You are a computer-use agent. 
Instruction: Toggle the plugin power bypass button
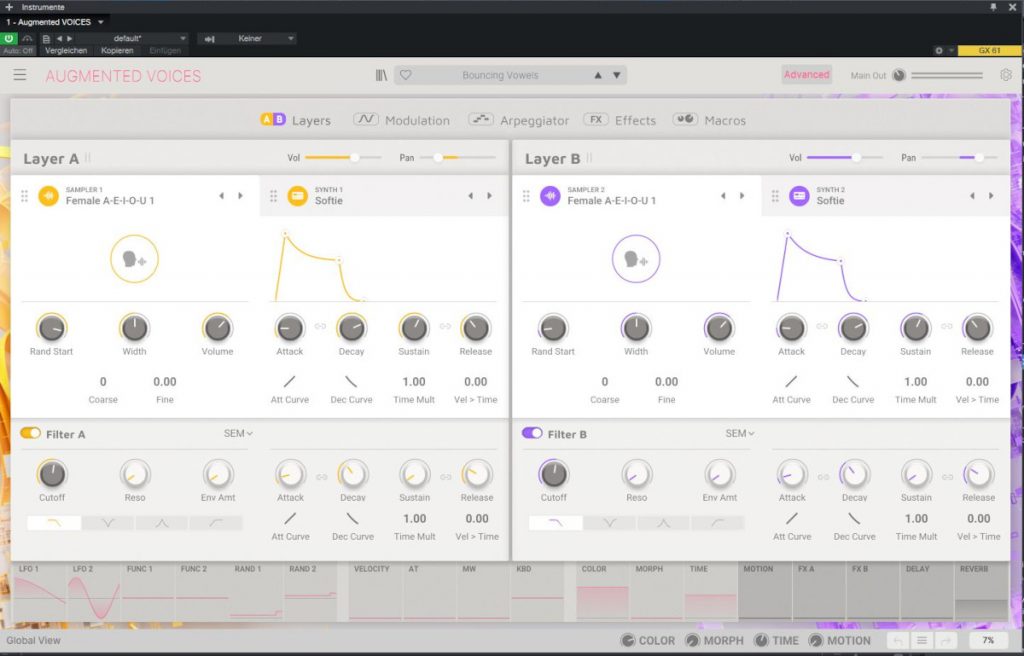click(x=8, y=39)
